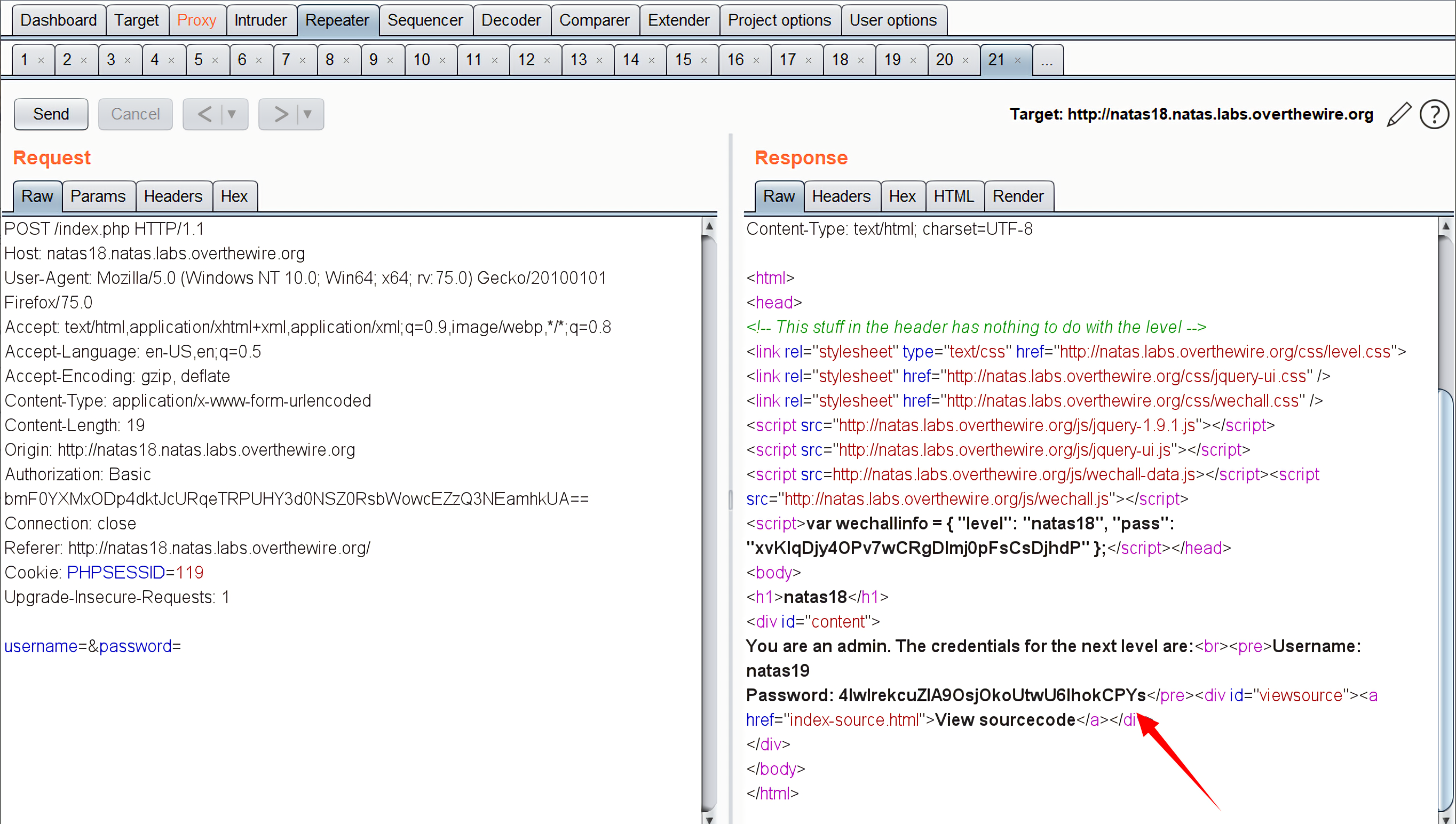
Task: Switch request view to Params tab
Action: click(x=98, y=196)
